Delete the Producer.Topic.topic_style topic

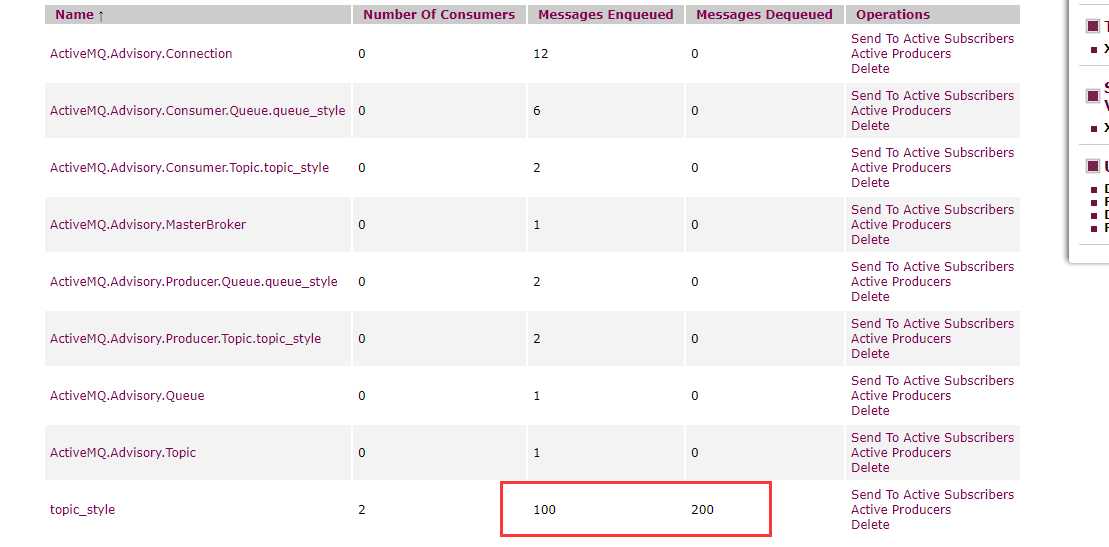point(870,353)
